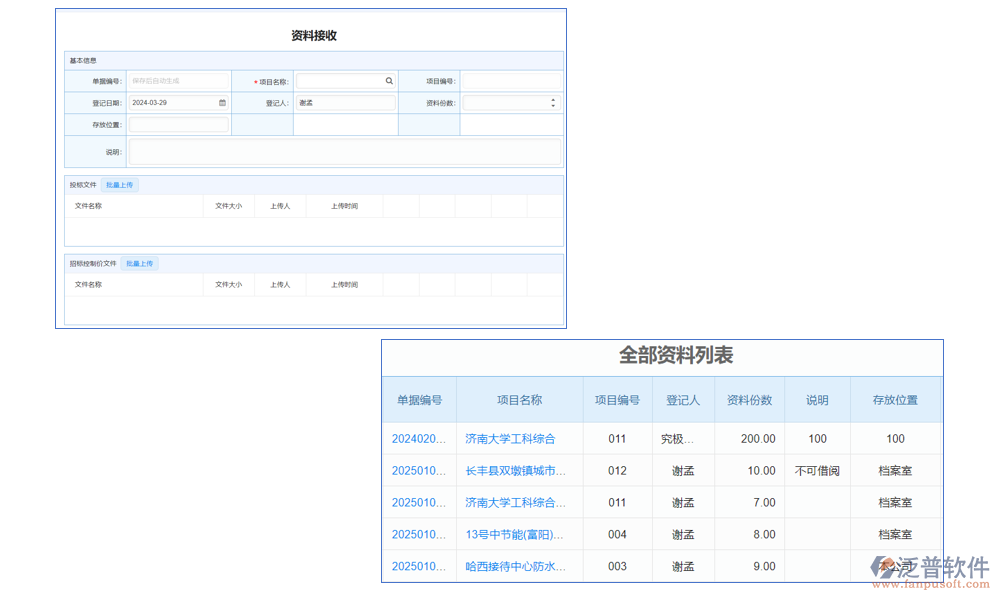Click 批量上传 in the 投标文件 section
Viewport: 1000px width, 600px height.
click(120, 184)
